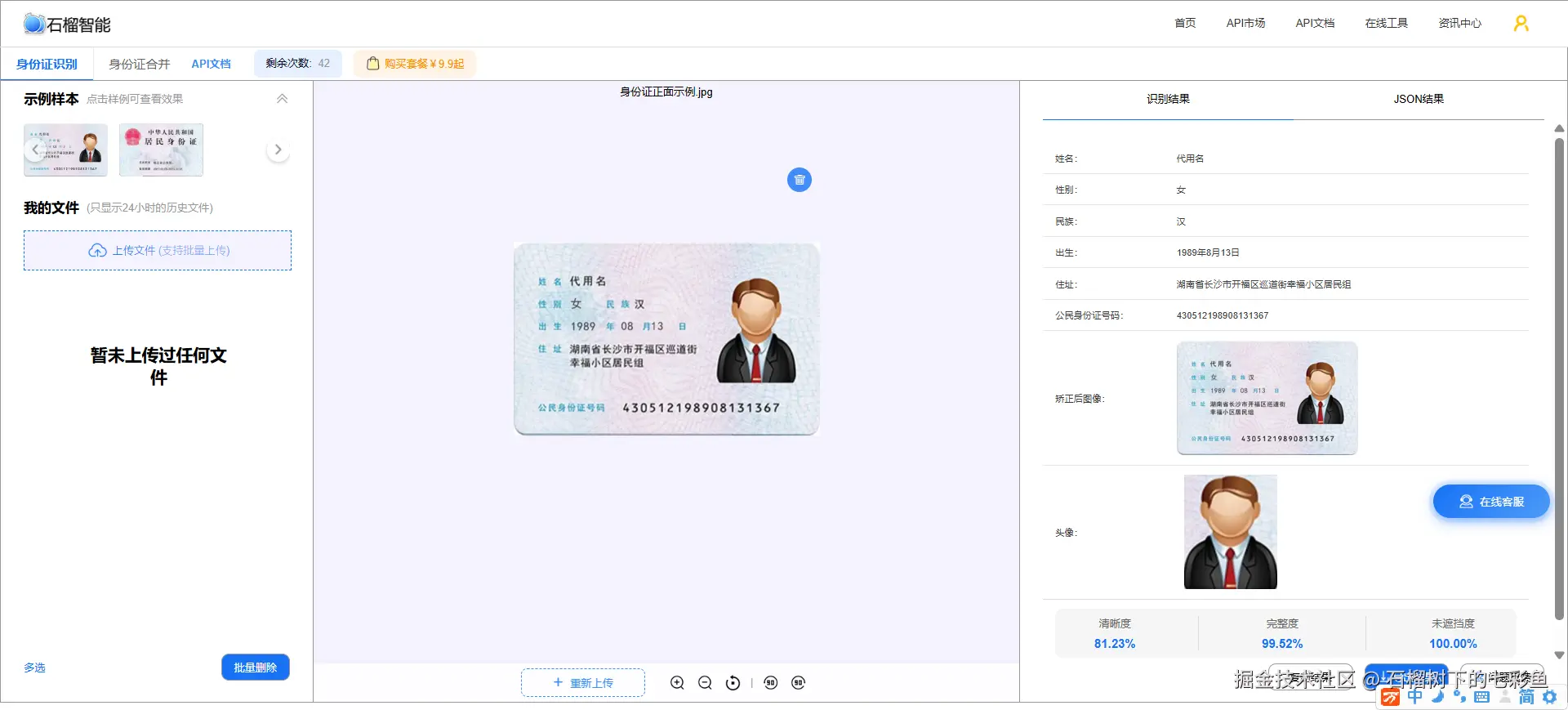Click the Sogou input method logo
This screenshot has width=1568, height=710.
[x=1390, y=697]
